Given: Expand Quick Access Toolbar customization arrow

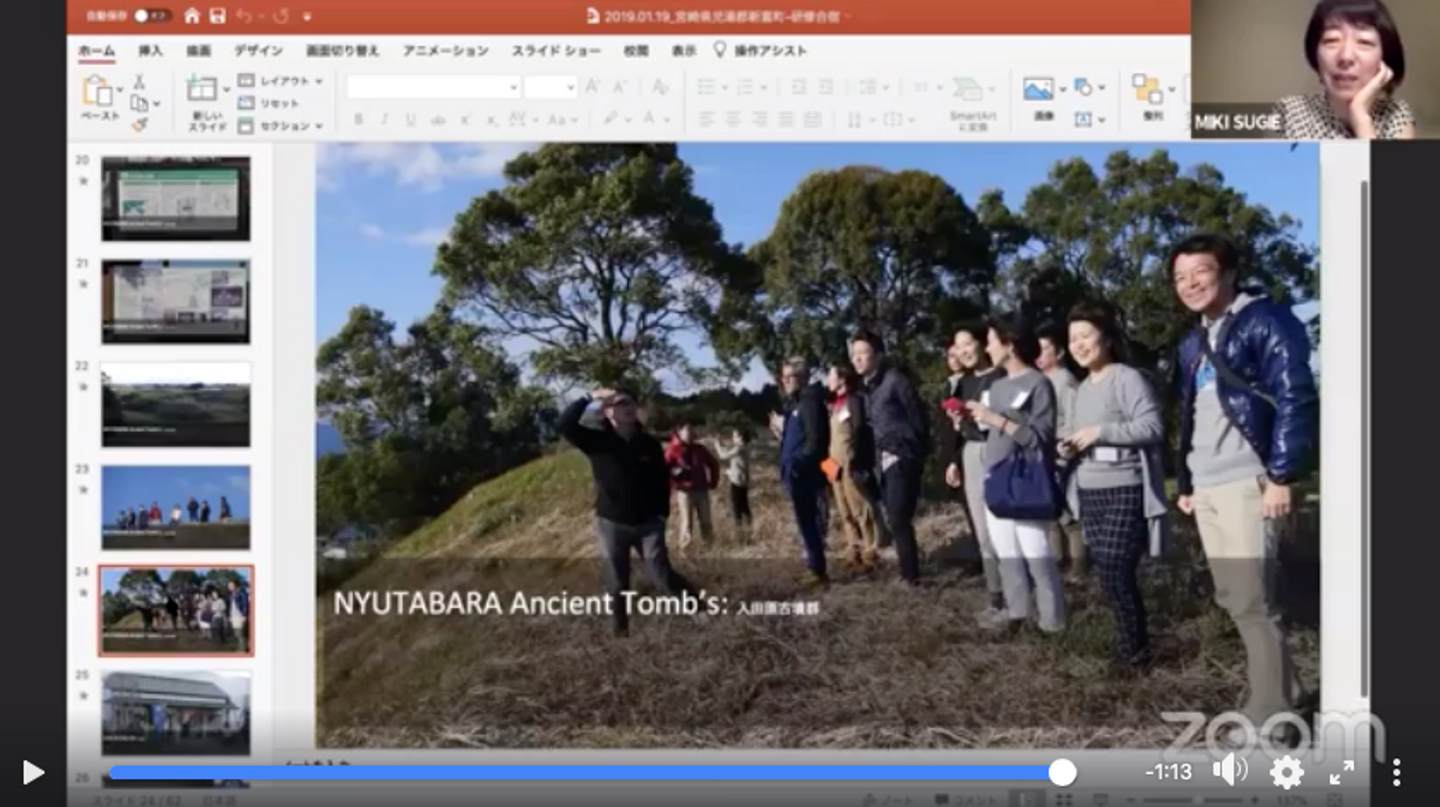Looking at the screenshot, I should (x=307, y=17).
